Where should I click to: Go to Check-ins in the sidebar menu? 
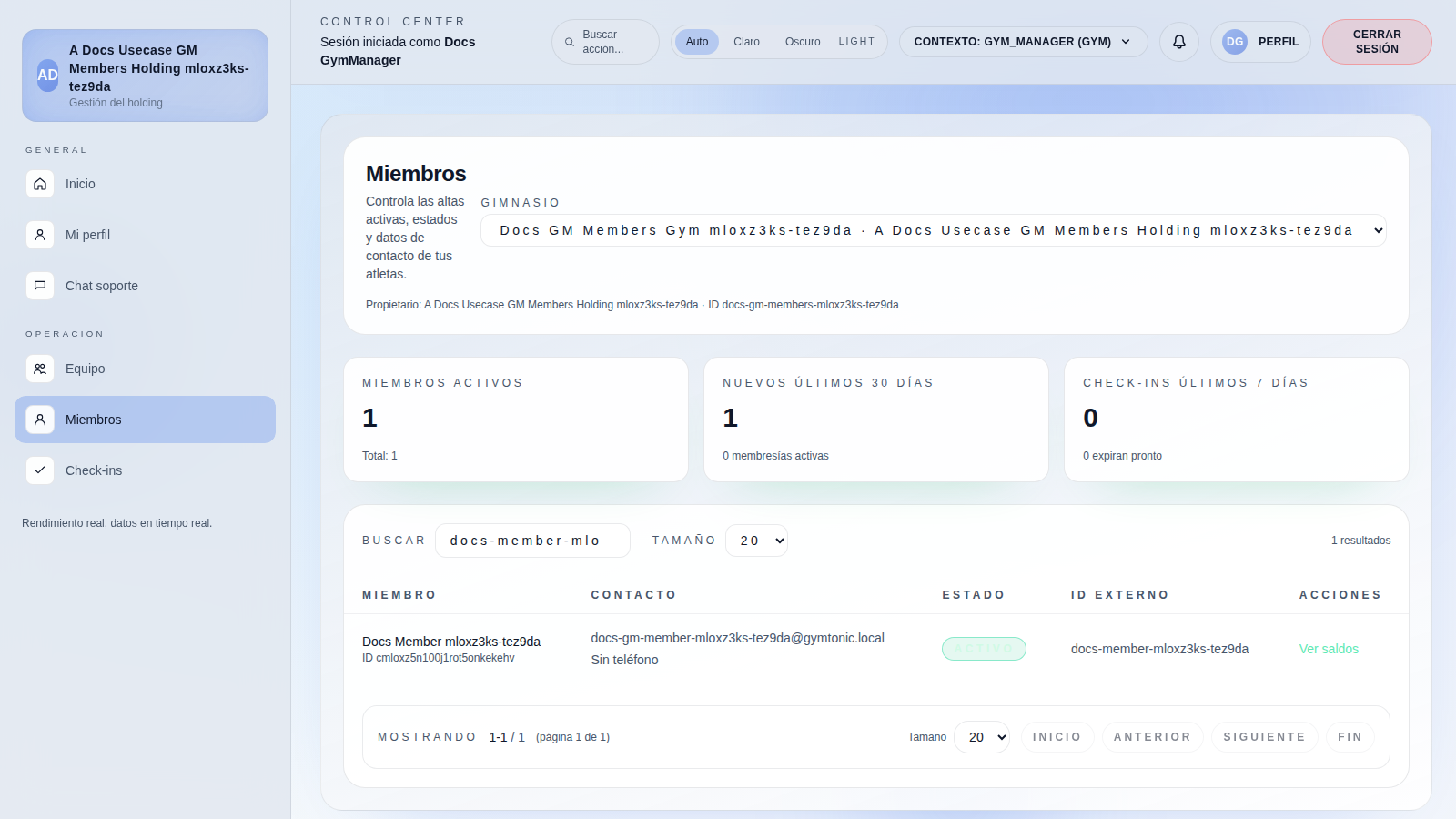94,470
